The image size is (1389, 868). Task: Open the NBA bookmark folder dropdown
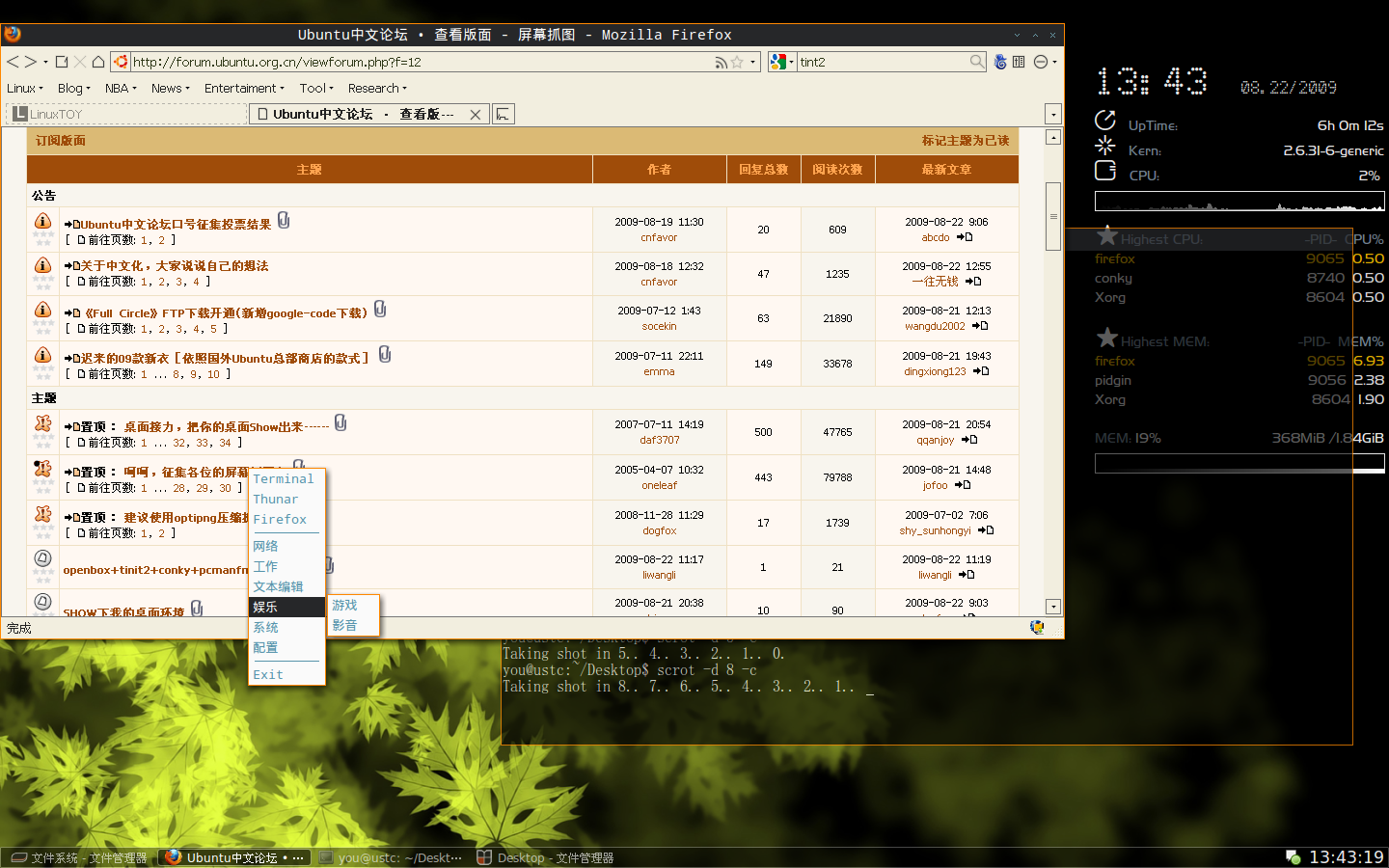(x=121, y=88)
